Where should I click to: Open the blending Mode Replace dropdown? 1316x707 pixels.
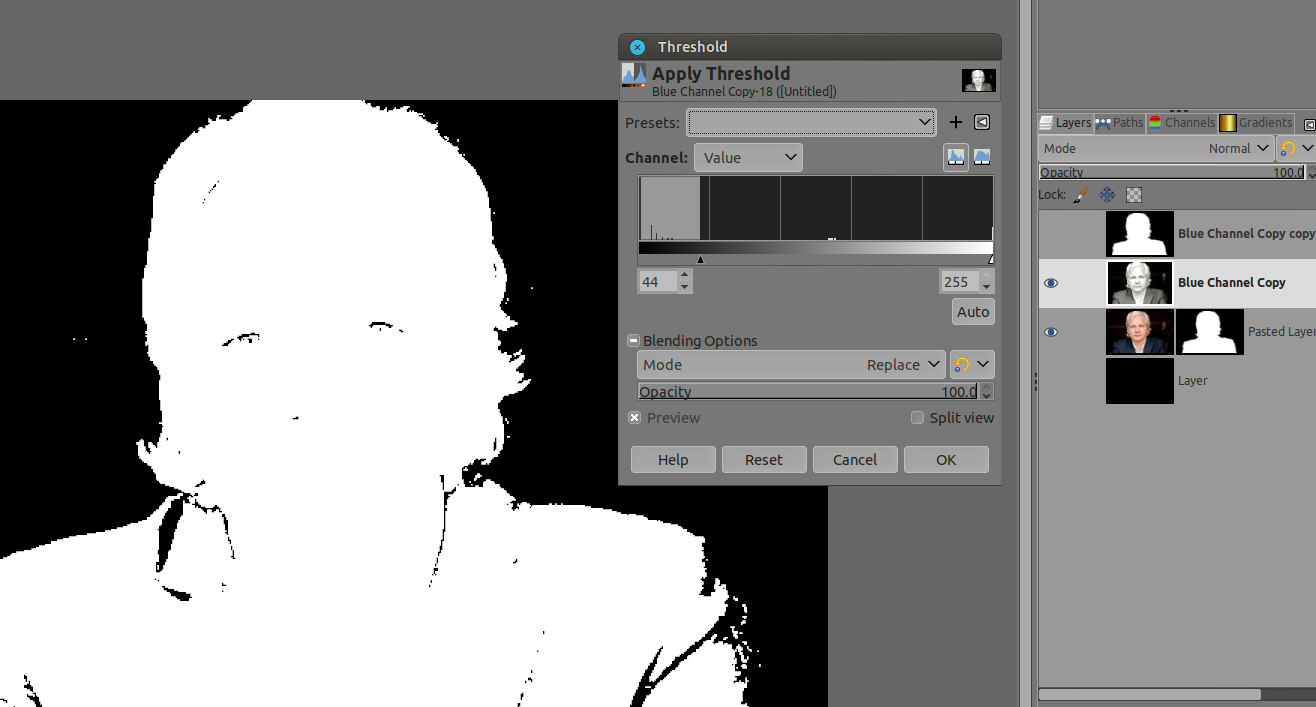coord(791,365)
